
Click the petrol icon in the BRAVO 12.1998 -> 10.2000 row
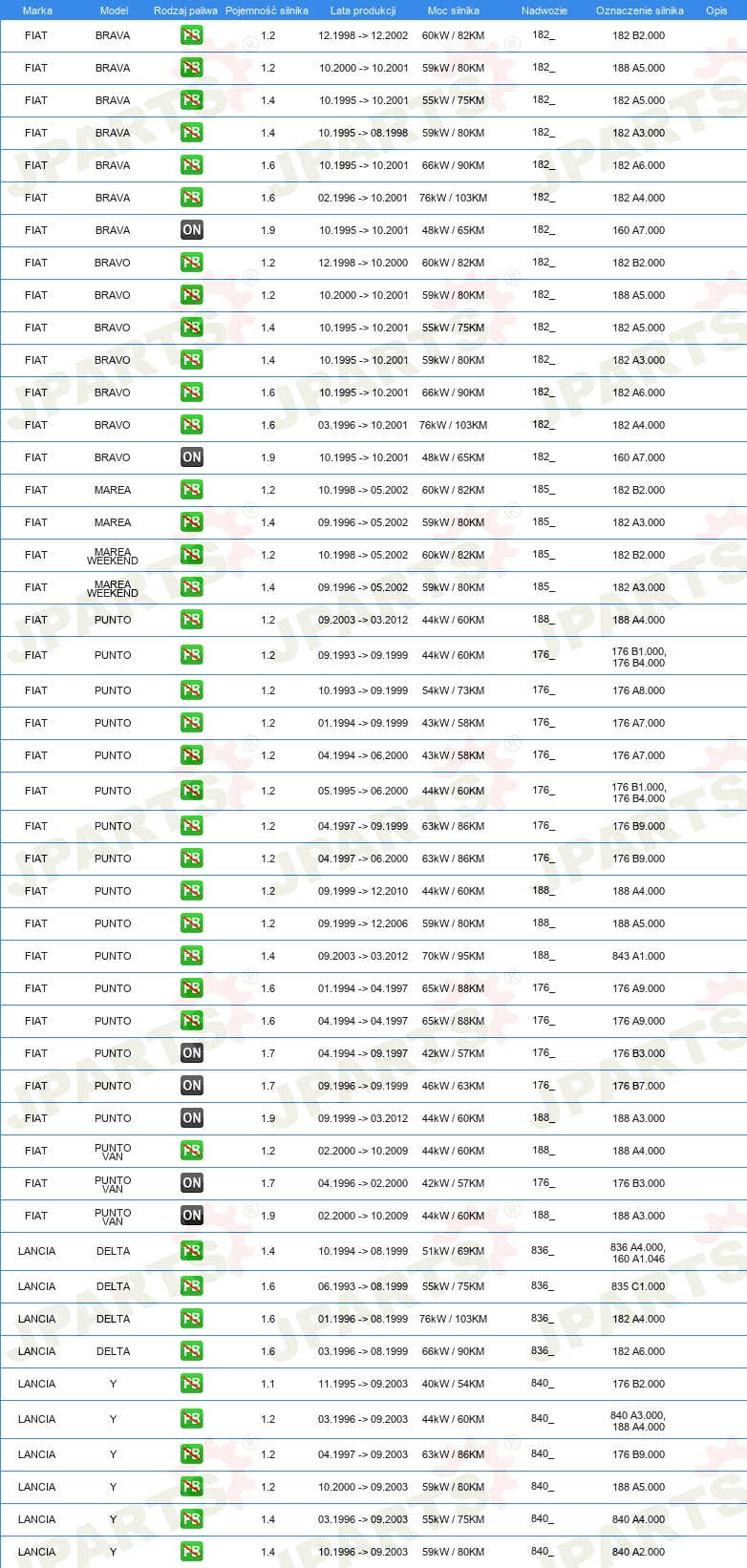pyautogui.click(x=192, y=263)
